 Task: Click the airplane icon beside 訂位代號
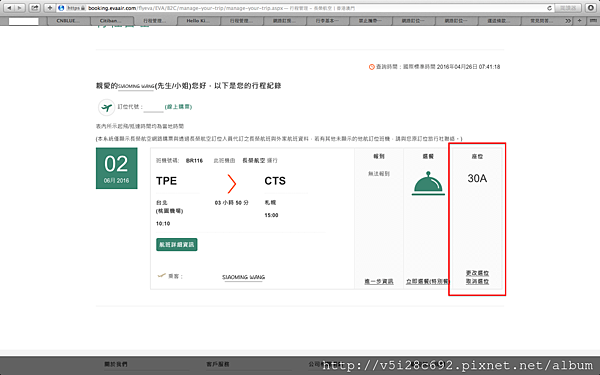[106, 107]
